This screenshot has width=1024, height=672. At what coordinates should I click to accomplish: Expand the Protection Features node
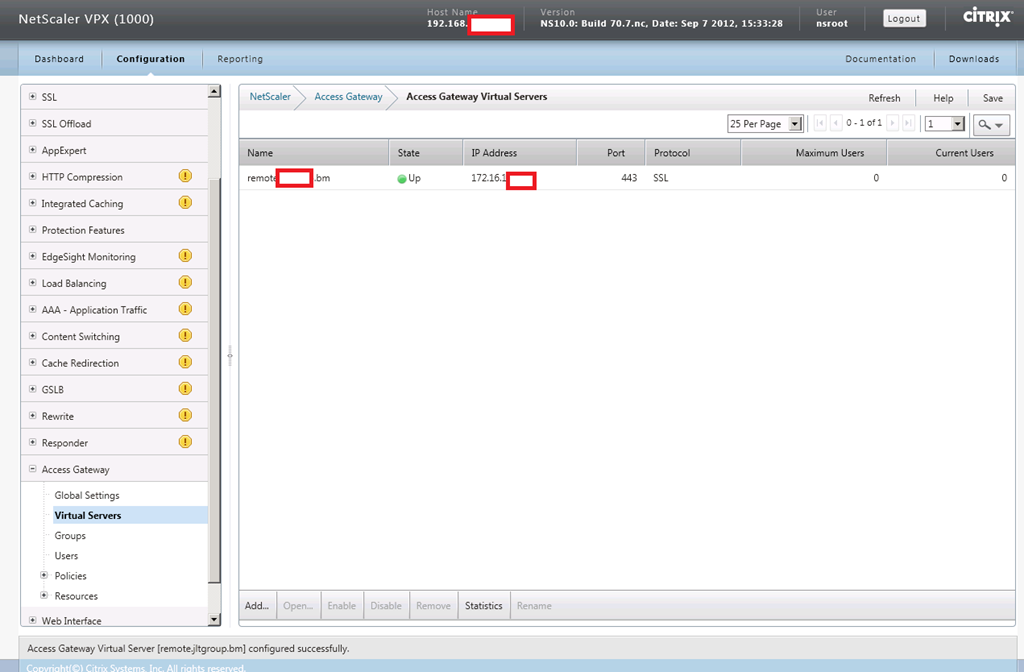(x=33, y=230)
